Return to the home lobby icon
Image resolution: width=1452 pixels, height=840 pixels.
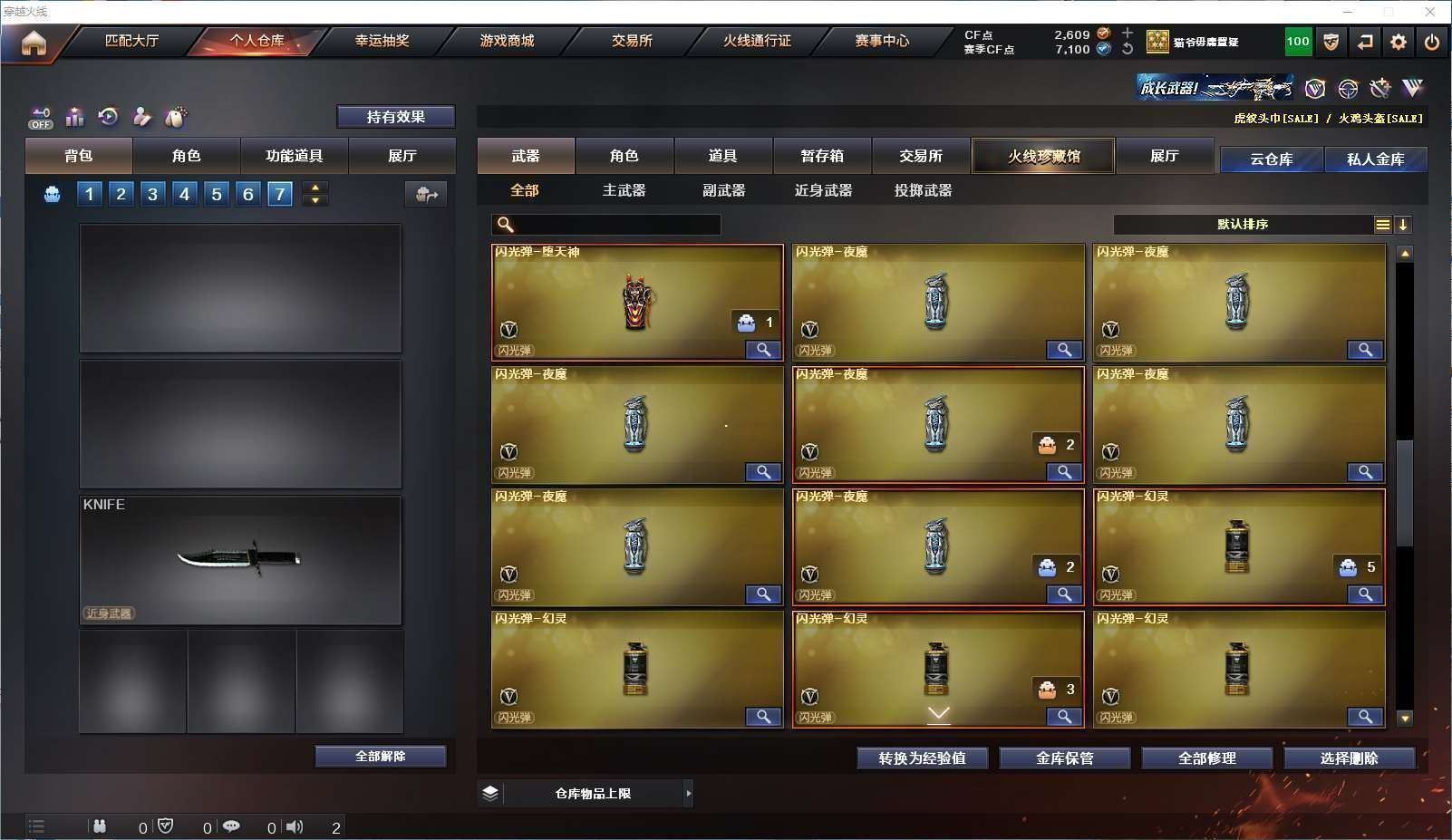point(34,43)
